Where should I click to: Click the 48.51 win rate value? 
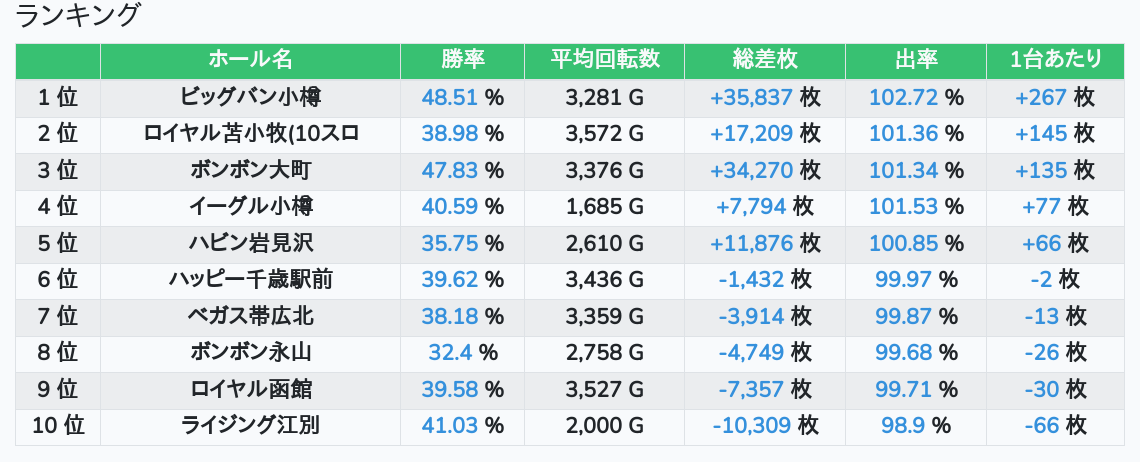[x=450, y=97]
